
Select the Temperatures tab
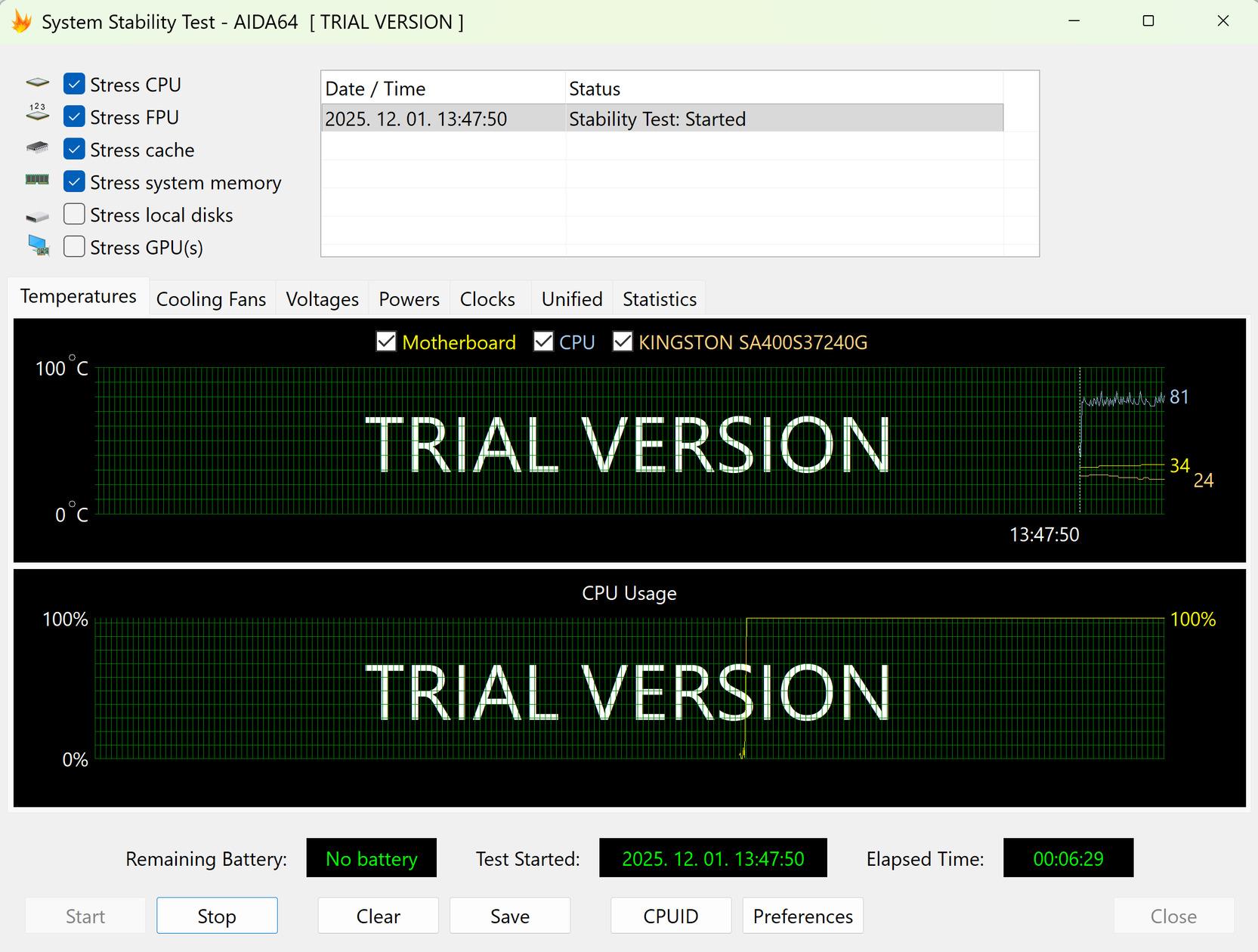[x=79, y=297]
